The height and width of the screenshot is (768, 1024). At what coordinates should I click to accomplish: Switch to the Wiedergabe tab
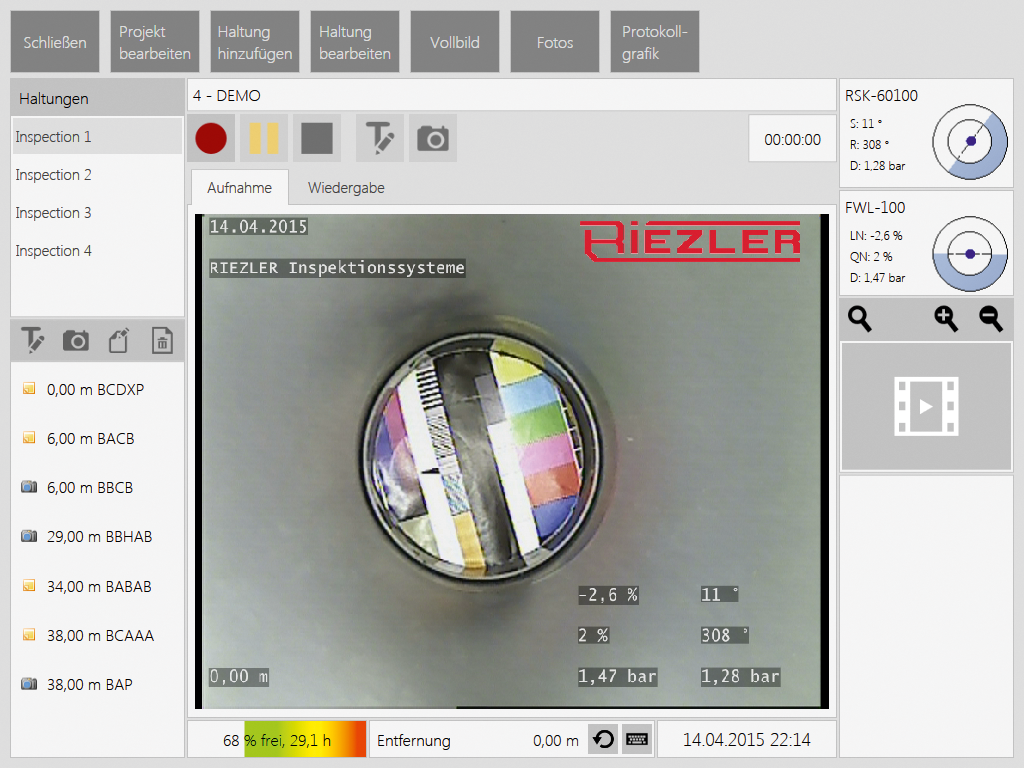346,188
